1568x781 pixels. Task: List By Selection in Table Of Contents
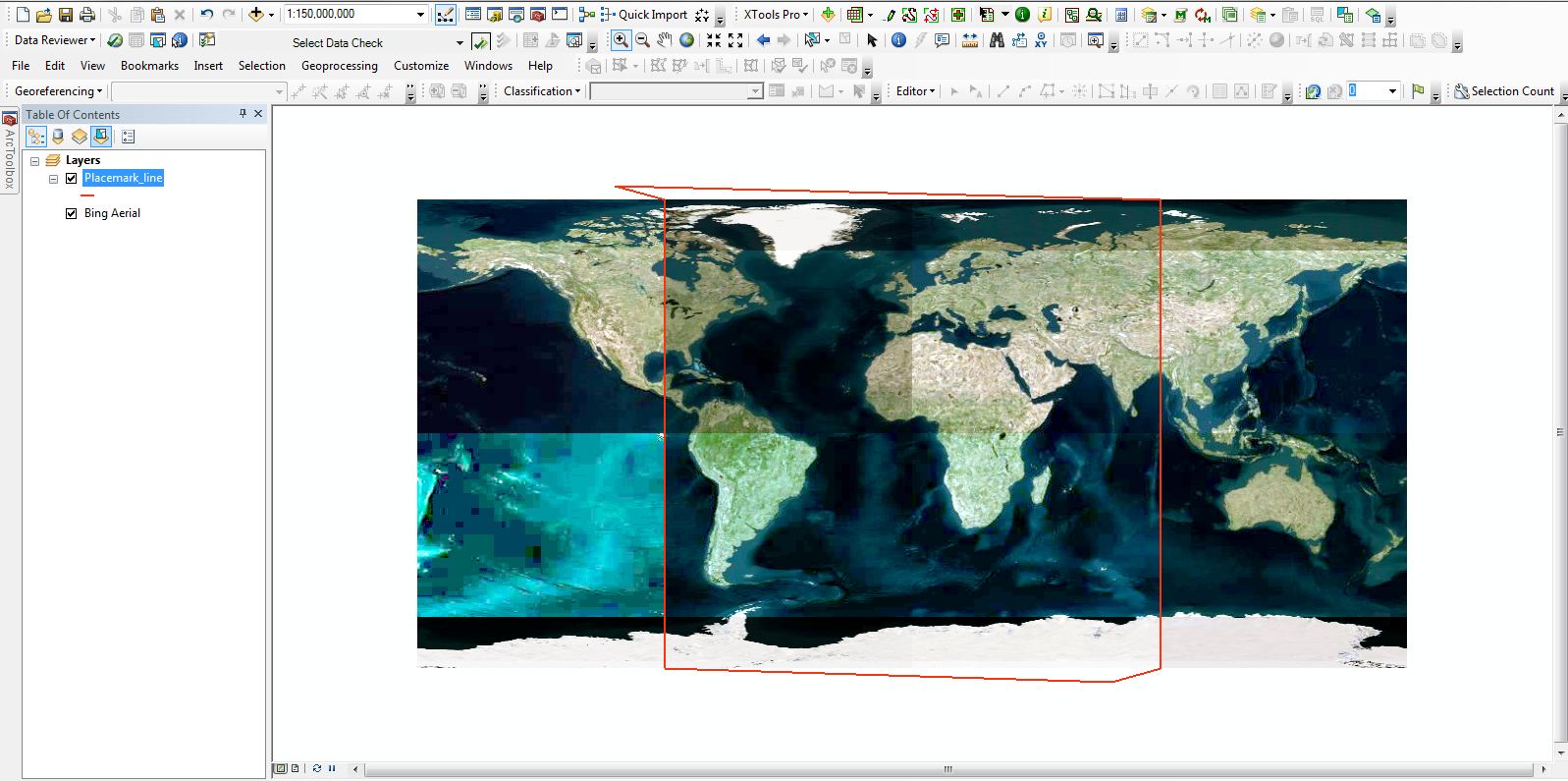[x=101, y=137]
